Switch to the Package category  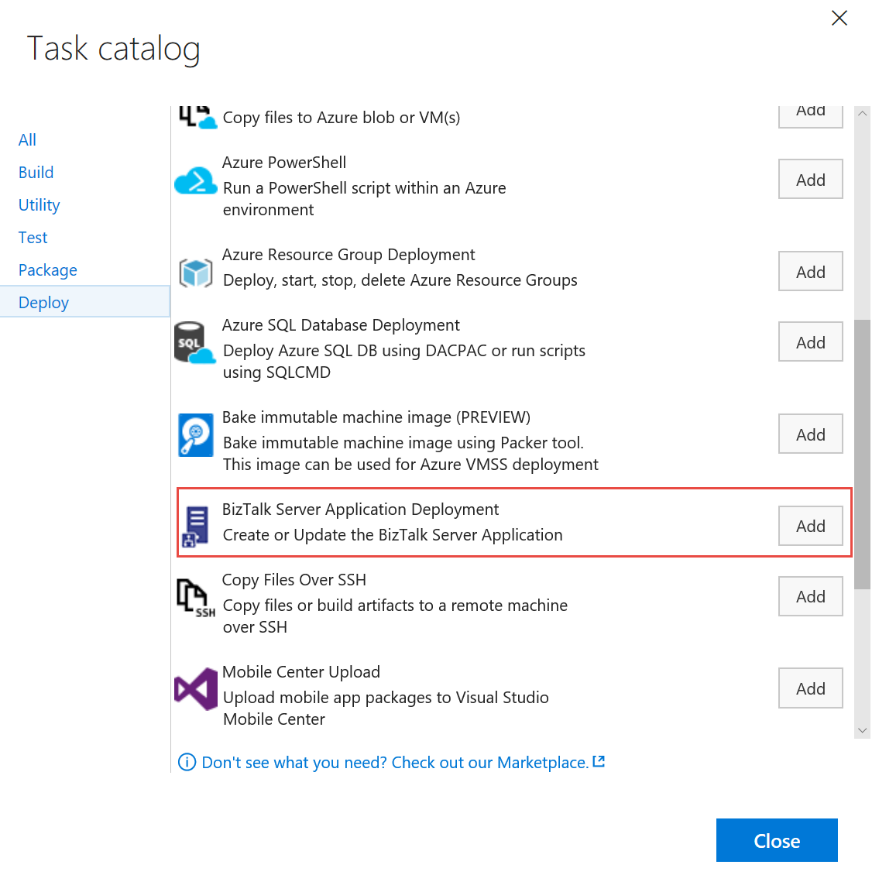[x=48, y=269]
